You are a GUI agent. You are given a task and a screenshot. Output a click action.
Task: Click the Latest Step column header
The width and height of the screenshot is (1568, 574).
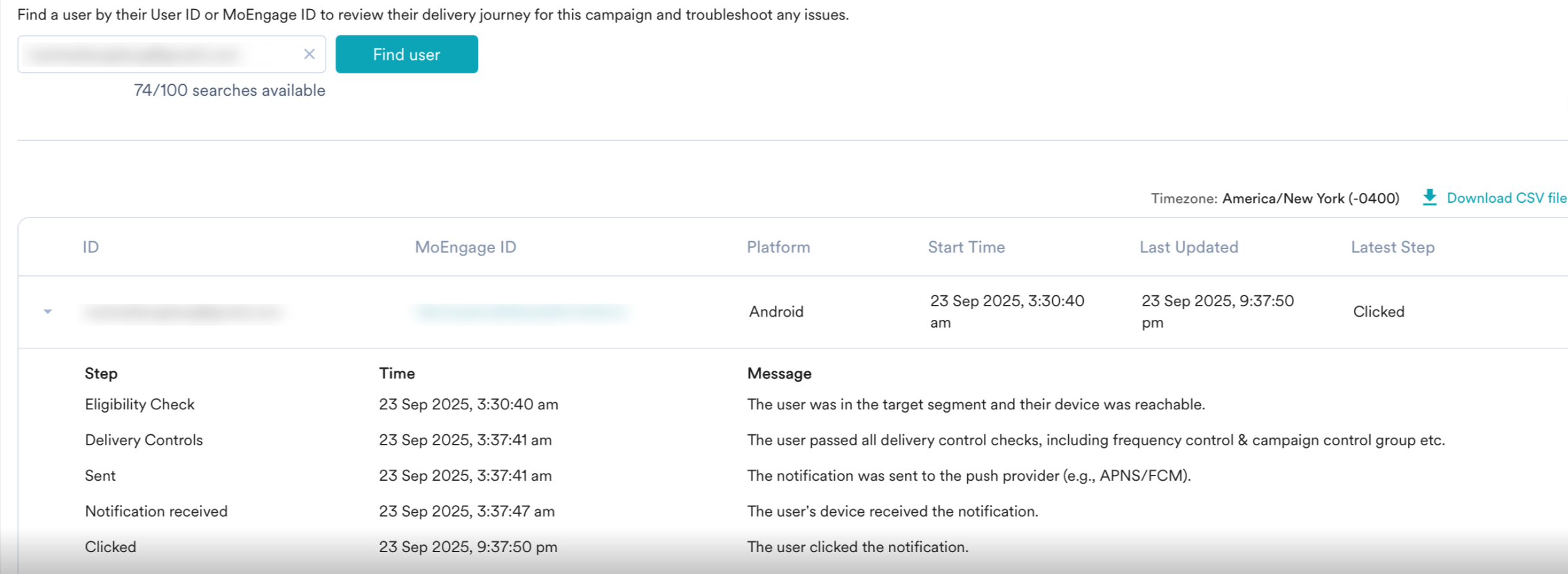tap(1392, 247)
